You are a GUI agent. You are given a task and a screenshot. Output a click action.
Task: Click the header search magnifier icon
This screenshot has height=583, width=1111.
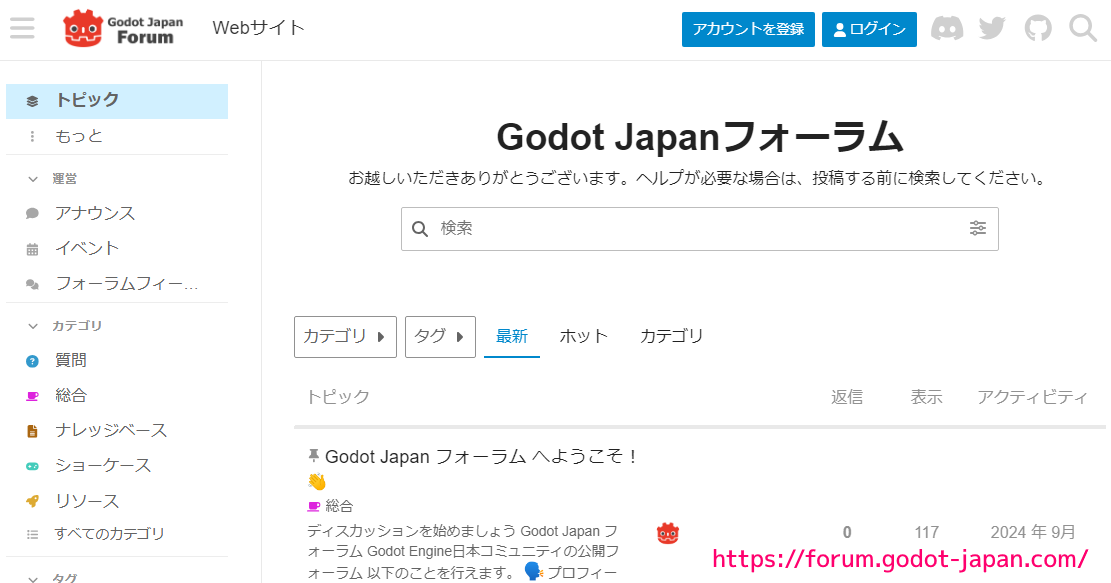[1083, 28]
